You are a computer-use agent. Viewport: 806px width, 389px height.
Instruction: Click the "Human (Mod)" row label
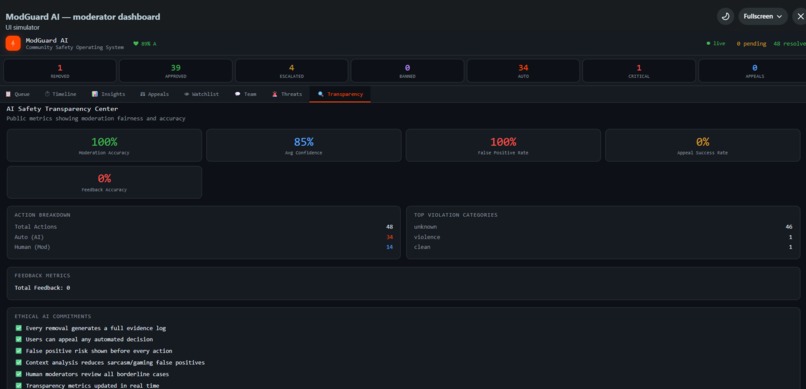(x=32, y=247)
